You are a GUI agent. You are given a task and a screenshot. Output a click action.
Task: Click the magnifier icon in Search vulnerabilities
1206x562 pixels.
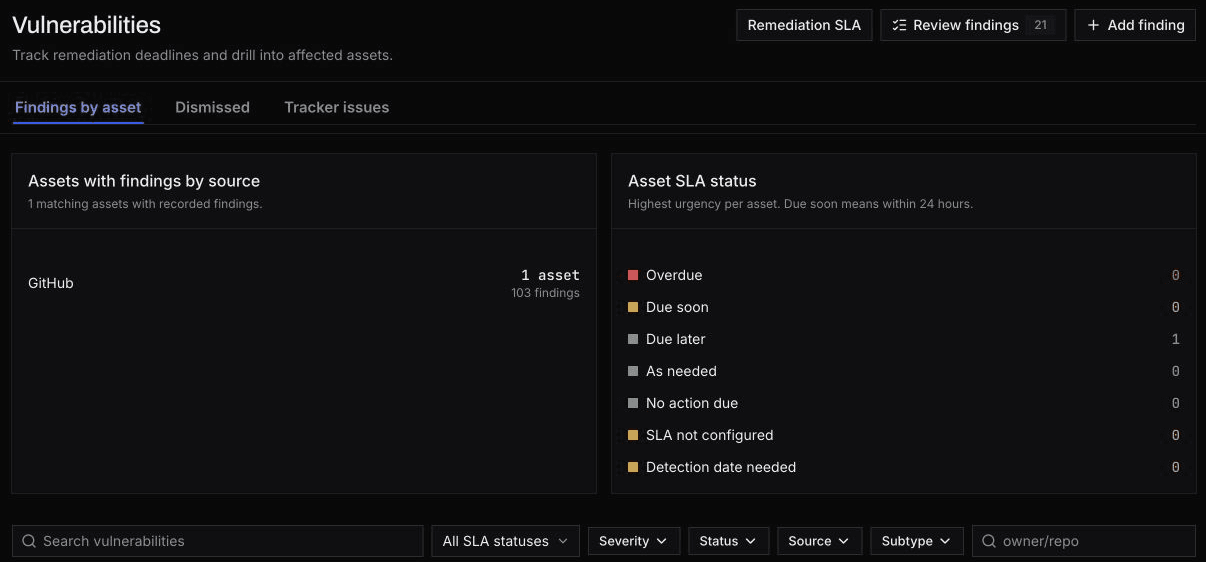tap(29, 541)
